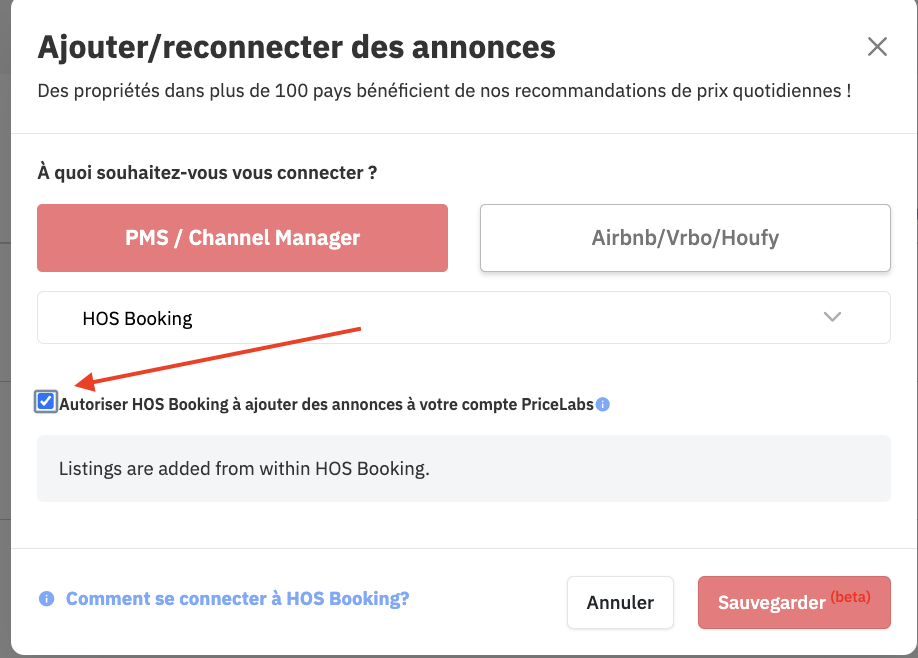Click the Listings are added notice box
Viewport: 918px width, 658px height.
coord(464,468)
